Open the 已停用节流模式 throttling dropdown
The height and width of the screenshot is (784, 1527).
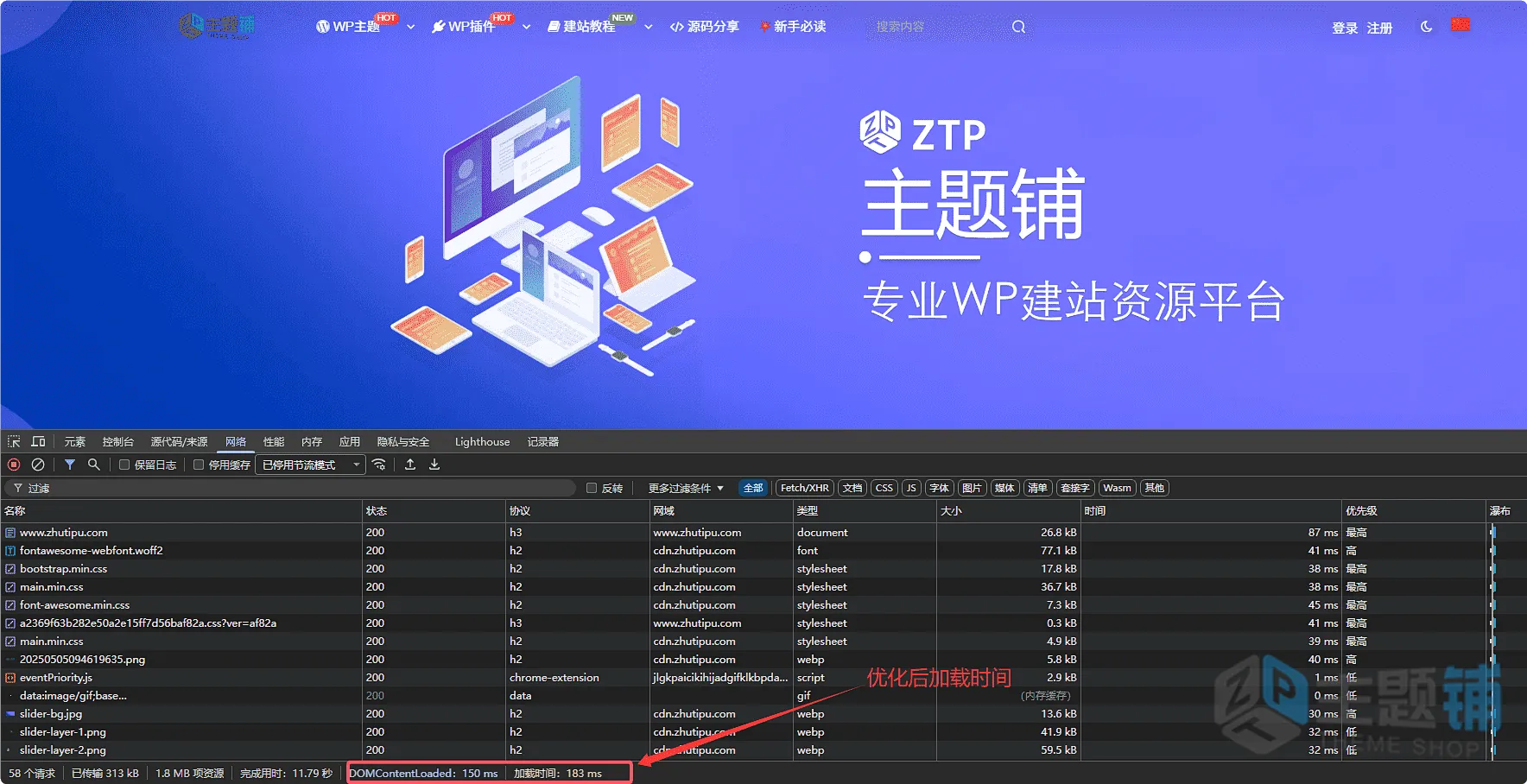310,465
